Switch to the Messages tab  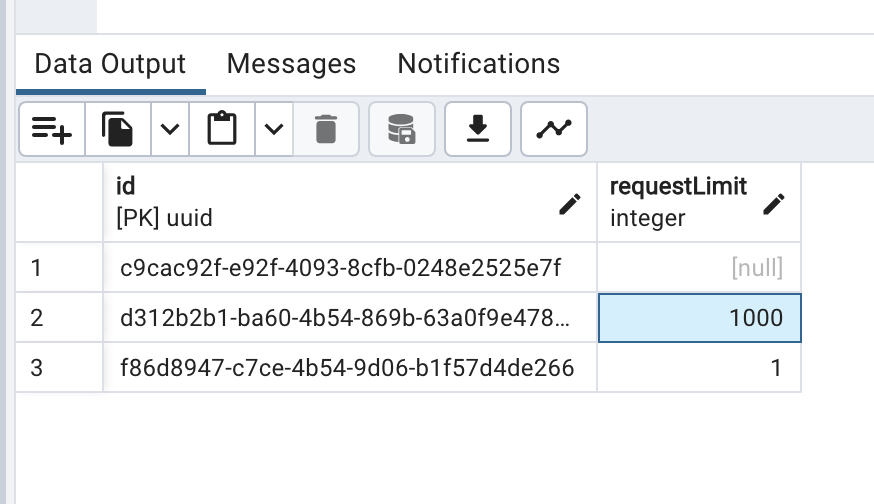click(292, 64)
